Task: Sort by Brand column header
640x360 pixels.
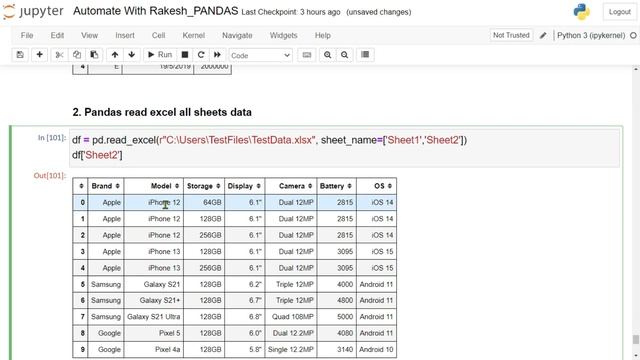Action: [x=106, y=186]
